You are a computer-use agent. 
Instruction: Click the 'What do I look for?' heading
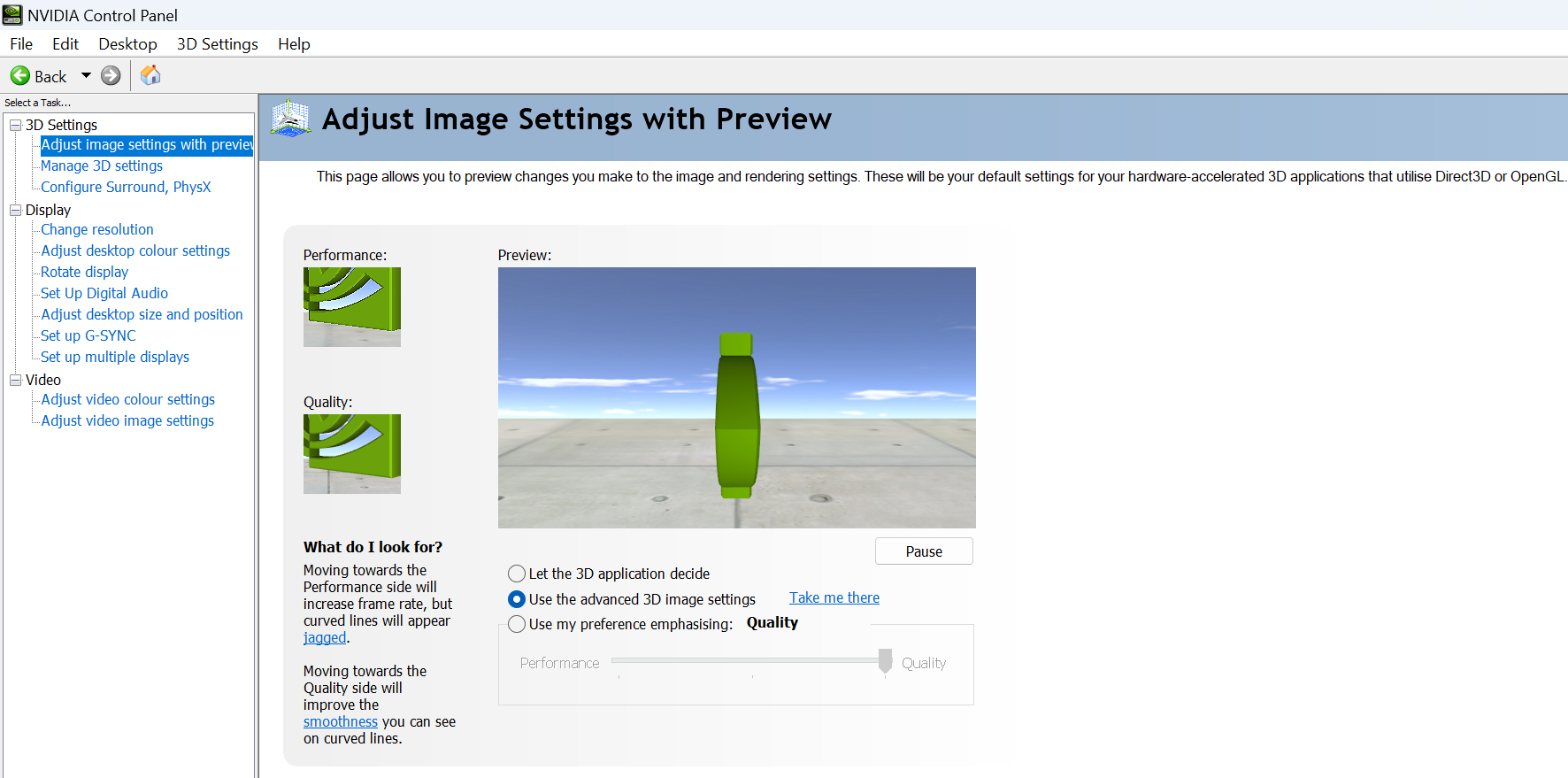(x=373, y=547)
